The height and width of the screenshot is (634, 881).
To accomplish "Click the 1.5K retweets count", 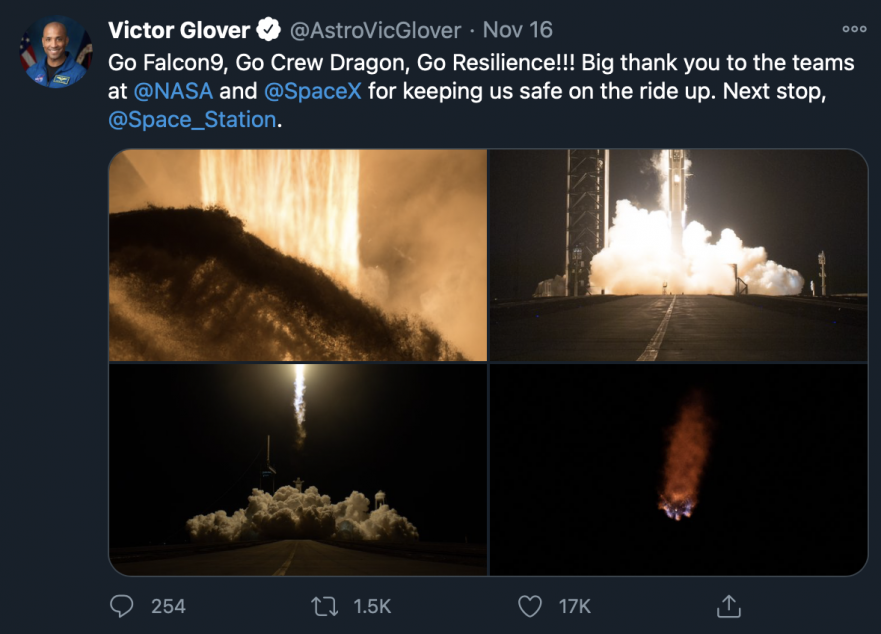I will pos(372,606).
